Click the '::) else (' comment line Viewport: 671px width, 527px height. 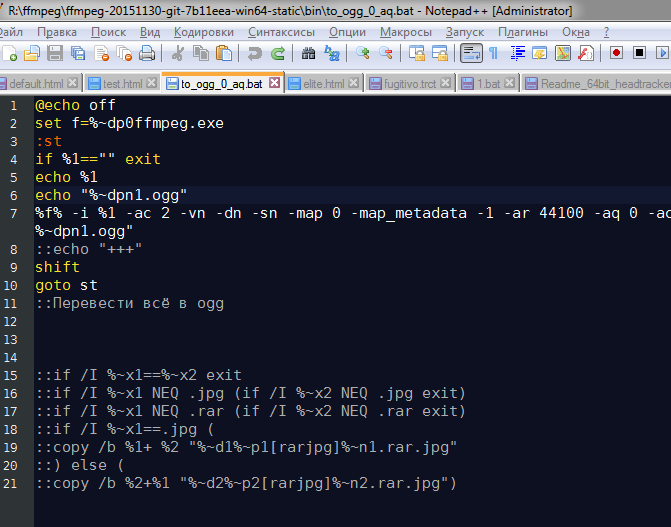80,465
